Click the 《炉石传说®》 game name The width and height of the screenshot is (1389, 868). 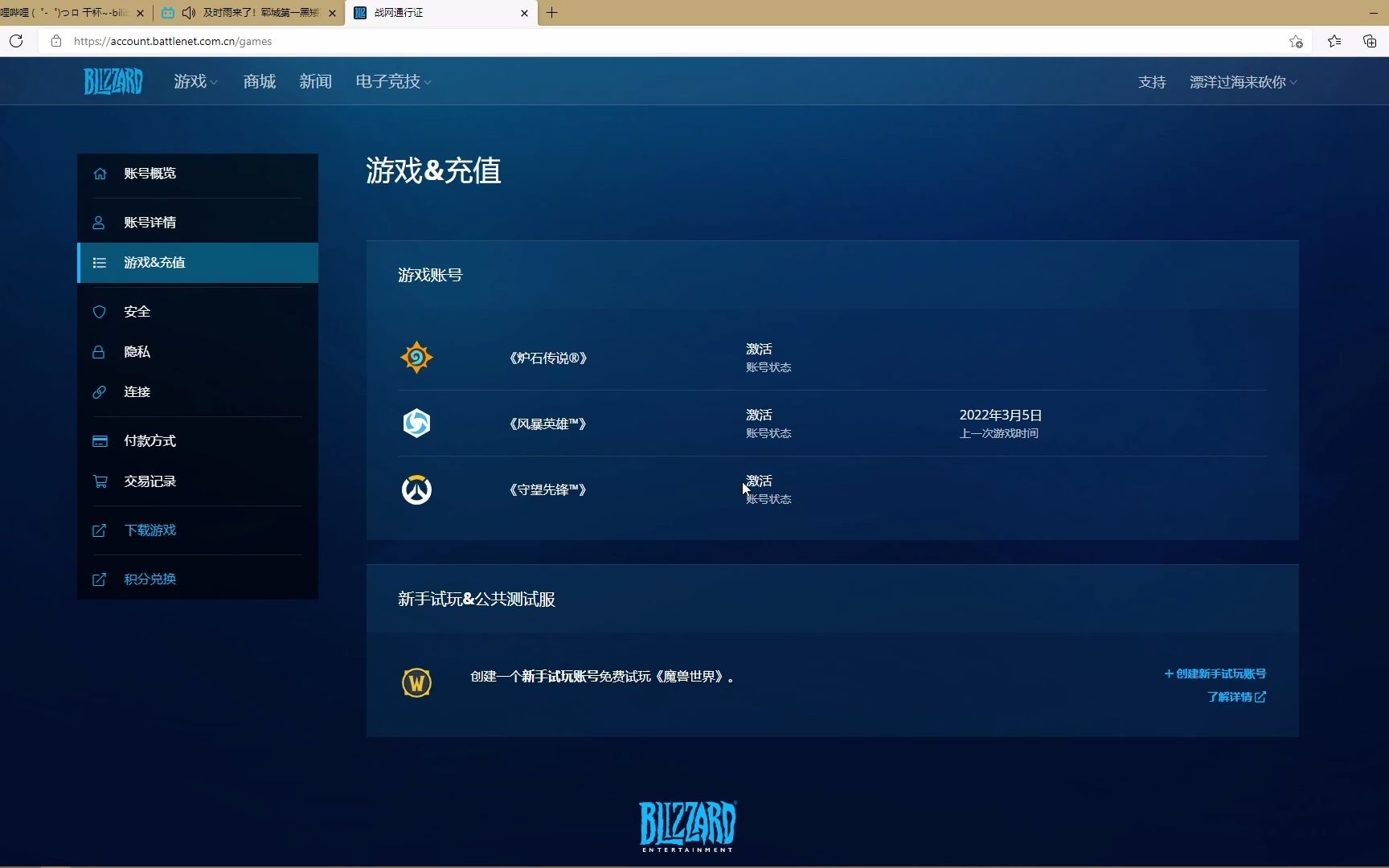pos(548,358)
